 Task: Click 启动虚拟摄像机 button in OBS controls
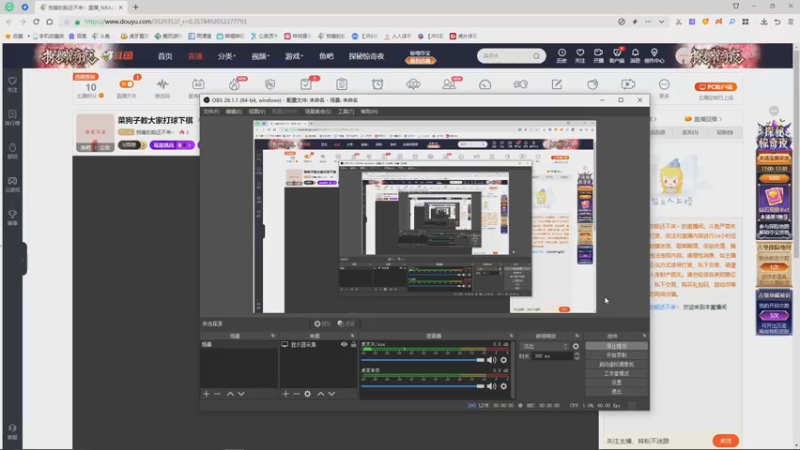[616, 364]
